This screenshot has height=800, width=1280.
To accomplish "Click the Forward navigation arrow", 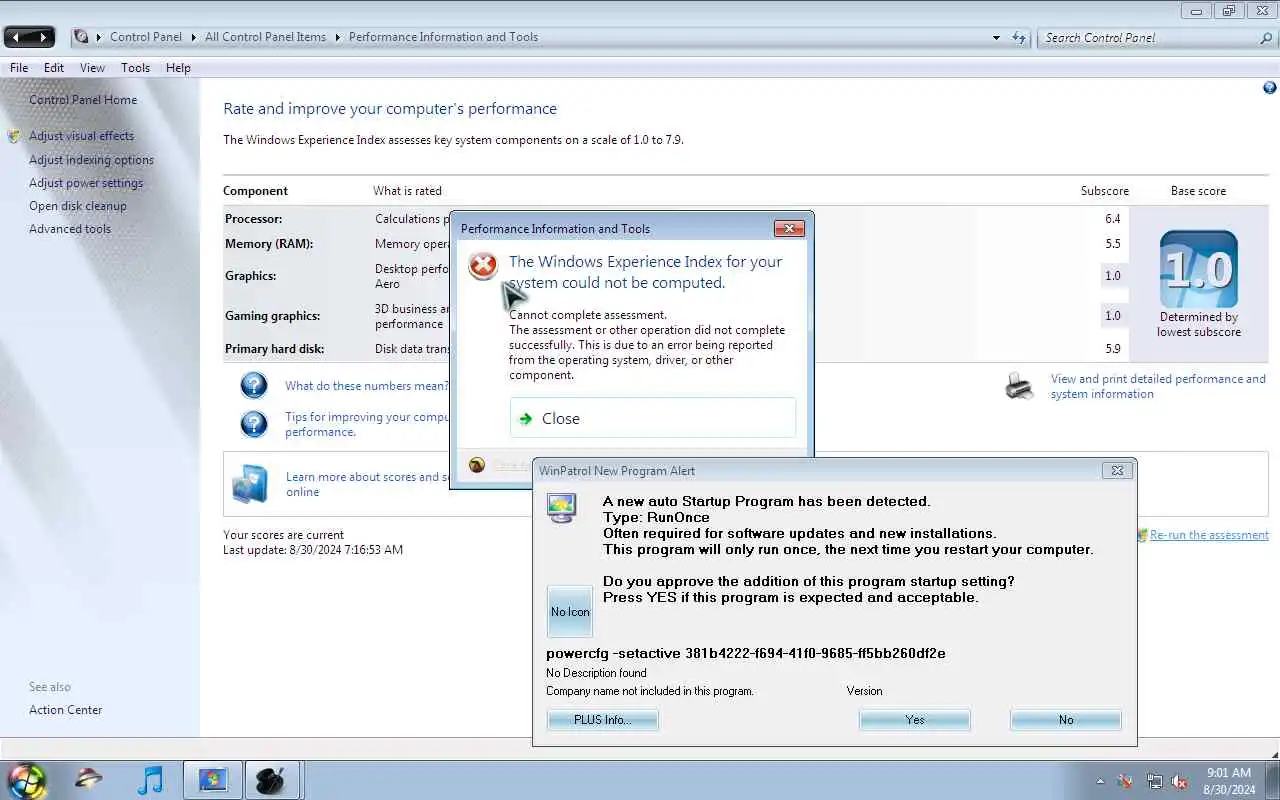I will coord(43,37).
